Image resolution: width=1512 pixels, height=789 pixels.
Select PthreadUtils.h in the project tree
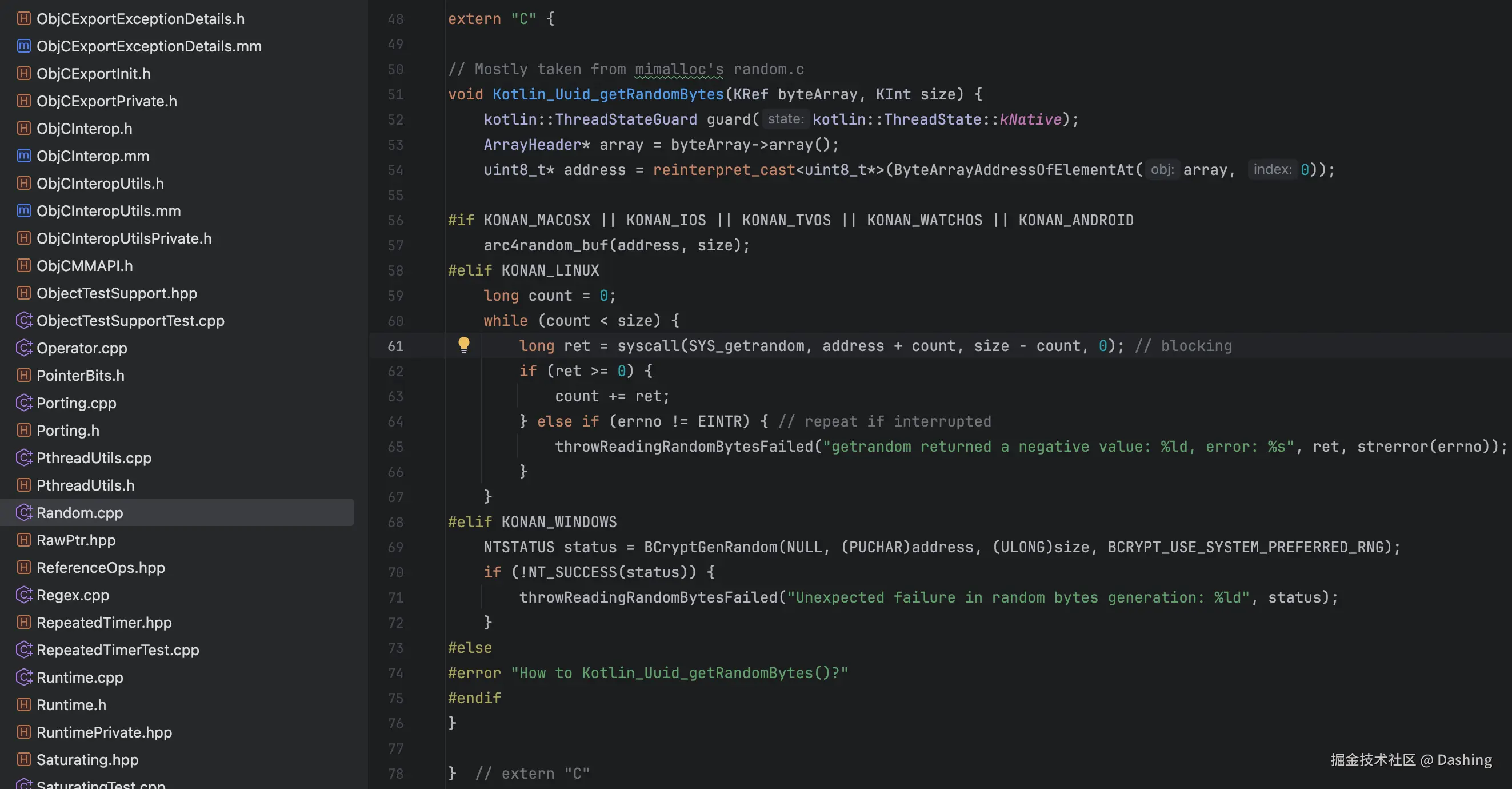click(x=85, y=485)
